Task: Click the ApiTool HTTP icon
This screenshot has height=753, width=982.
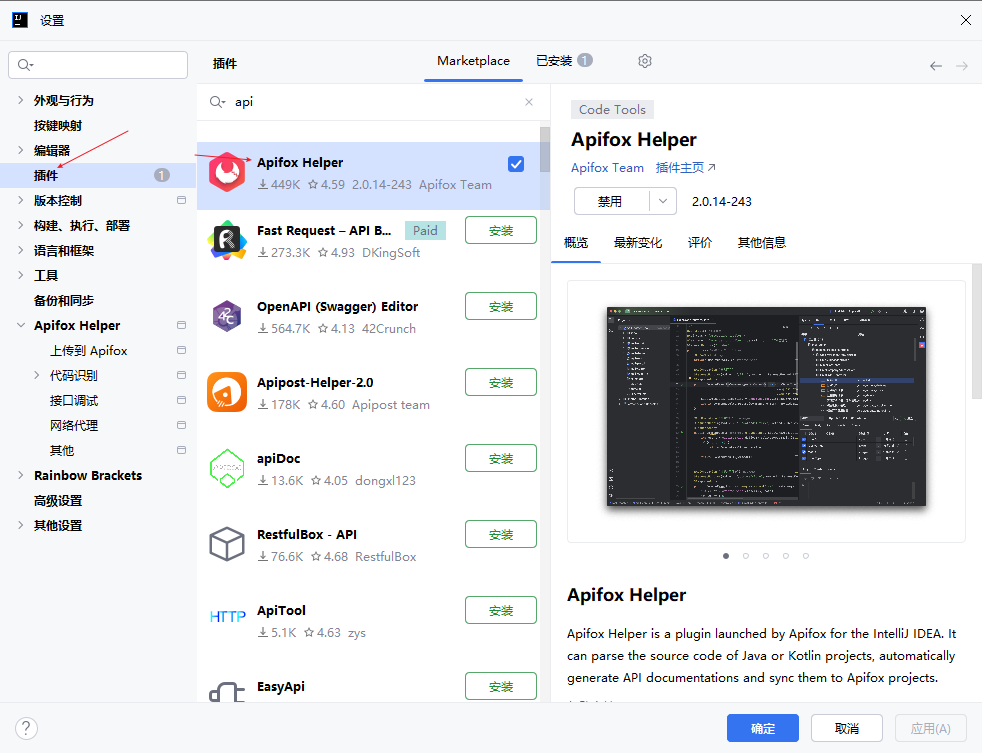Action: [x=227, y=617]
